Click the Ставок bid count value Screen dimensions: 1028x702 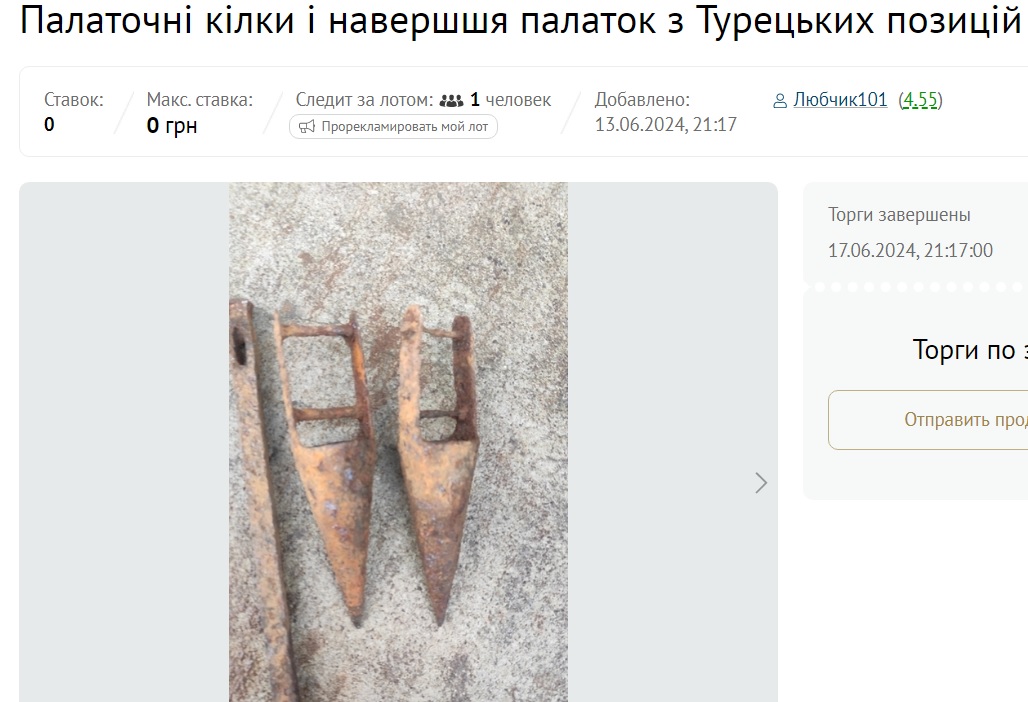[49, 125]
